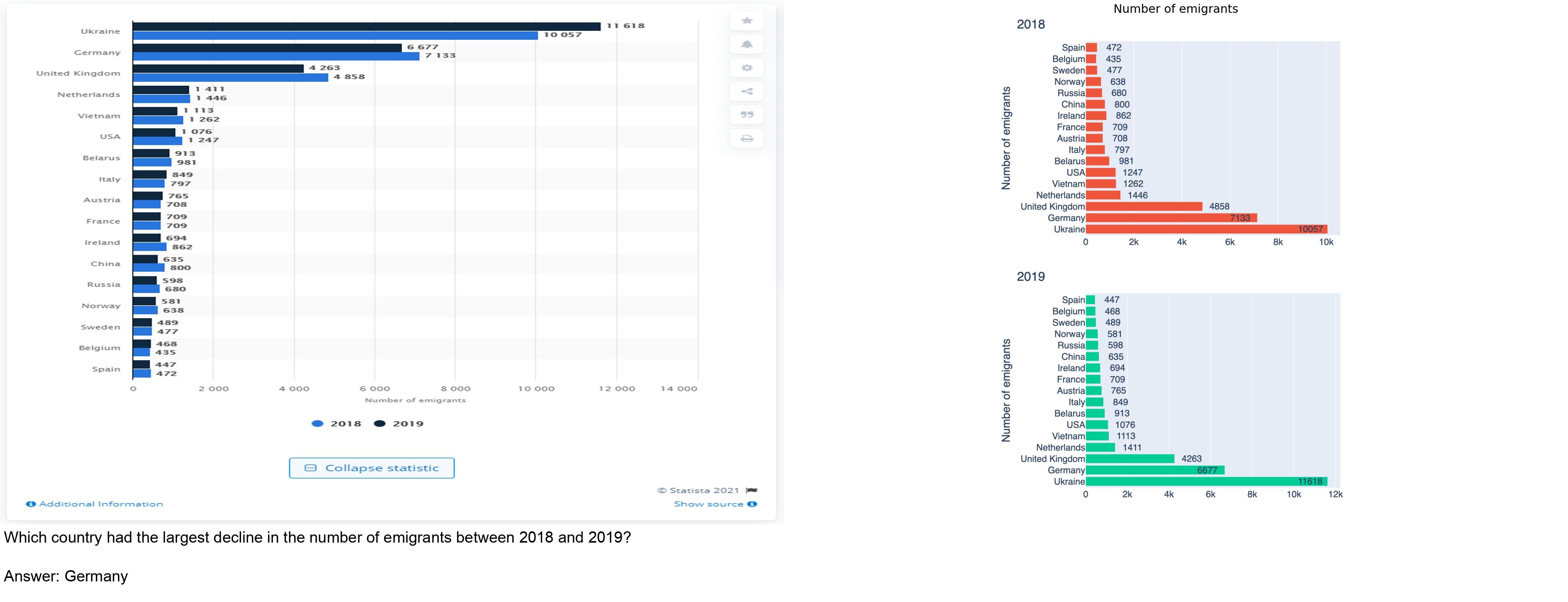This screenshot has width=1568, height=602.
Task: Click the United Kingdom label on Statista chart
Action: (78, 74)
